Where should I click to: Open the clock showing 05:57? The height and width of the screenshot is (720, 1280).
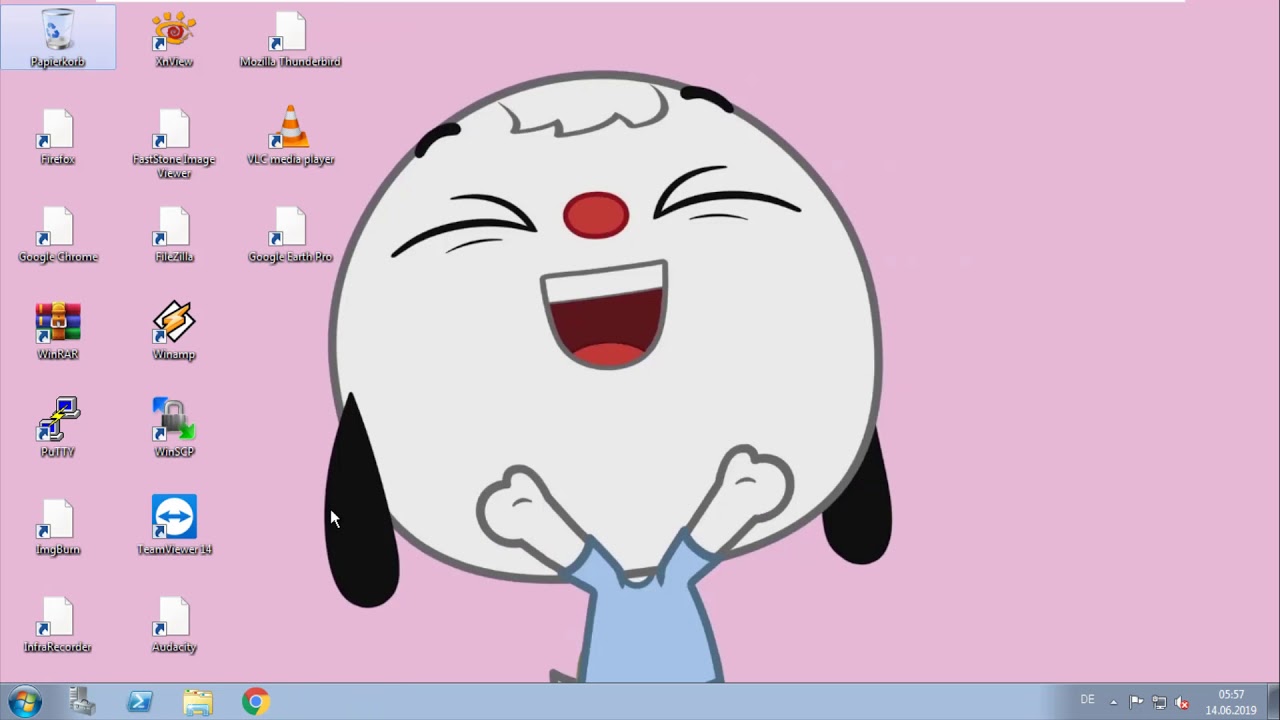[1231, 702]
